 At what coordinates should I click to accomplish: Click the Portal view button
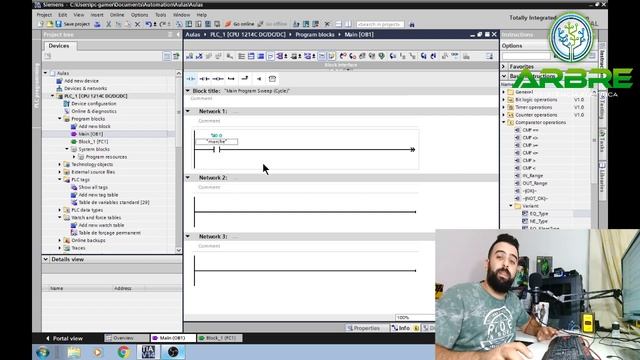tap(64, 338)
